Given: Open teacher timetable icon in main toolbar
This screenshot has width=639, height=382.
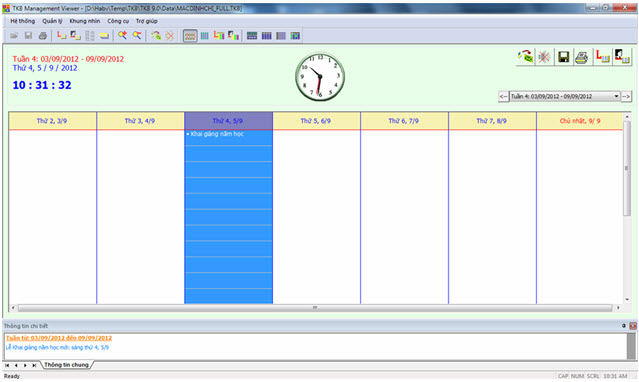Looking at the screenshot, I should 76,36.
